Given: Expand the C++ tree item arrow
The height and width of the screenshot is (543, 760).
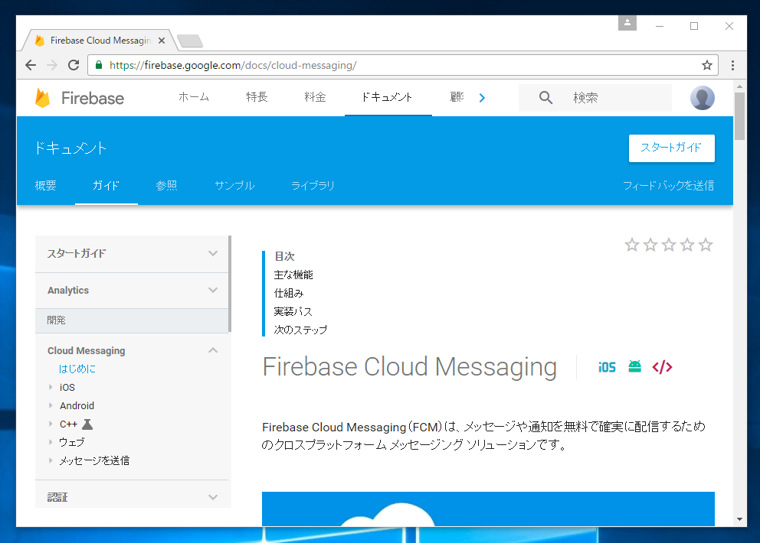Looking at the screenshot, I should pyautogui.click(x=50, y=424).
